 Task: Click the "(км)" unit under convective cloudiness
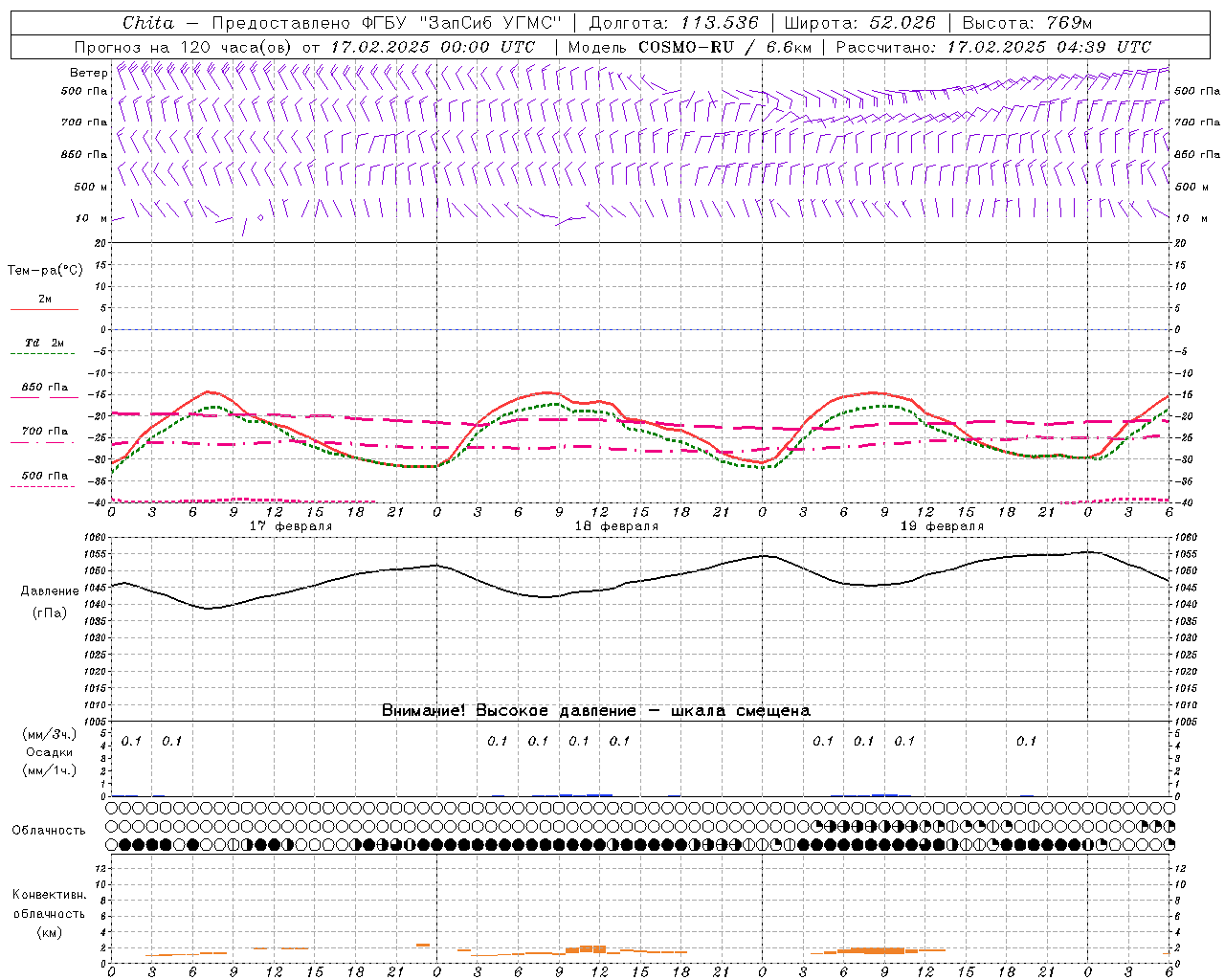tap(49, 932)
